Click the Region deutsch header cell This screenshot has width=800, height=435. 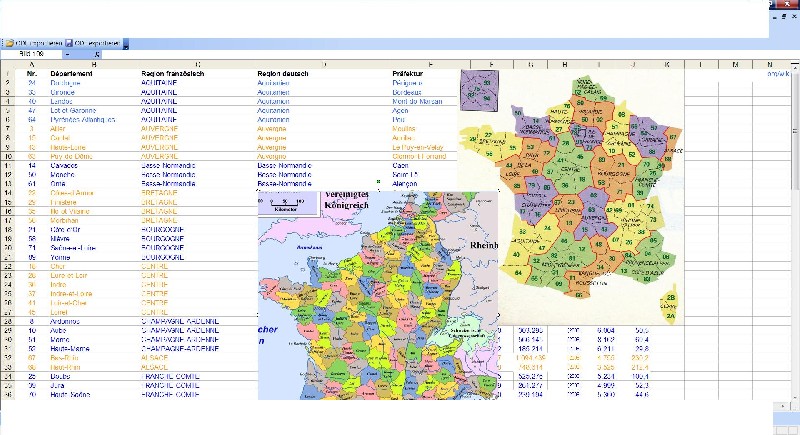tap(280, 74)
